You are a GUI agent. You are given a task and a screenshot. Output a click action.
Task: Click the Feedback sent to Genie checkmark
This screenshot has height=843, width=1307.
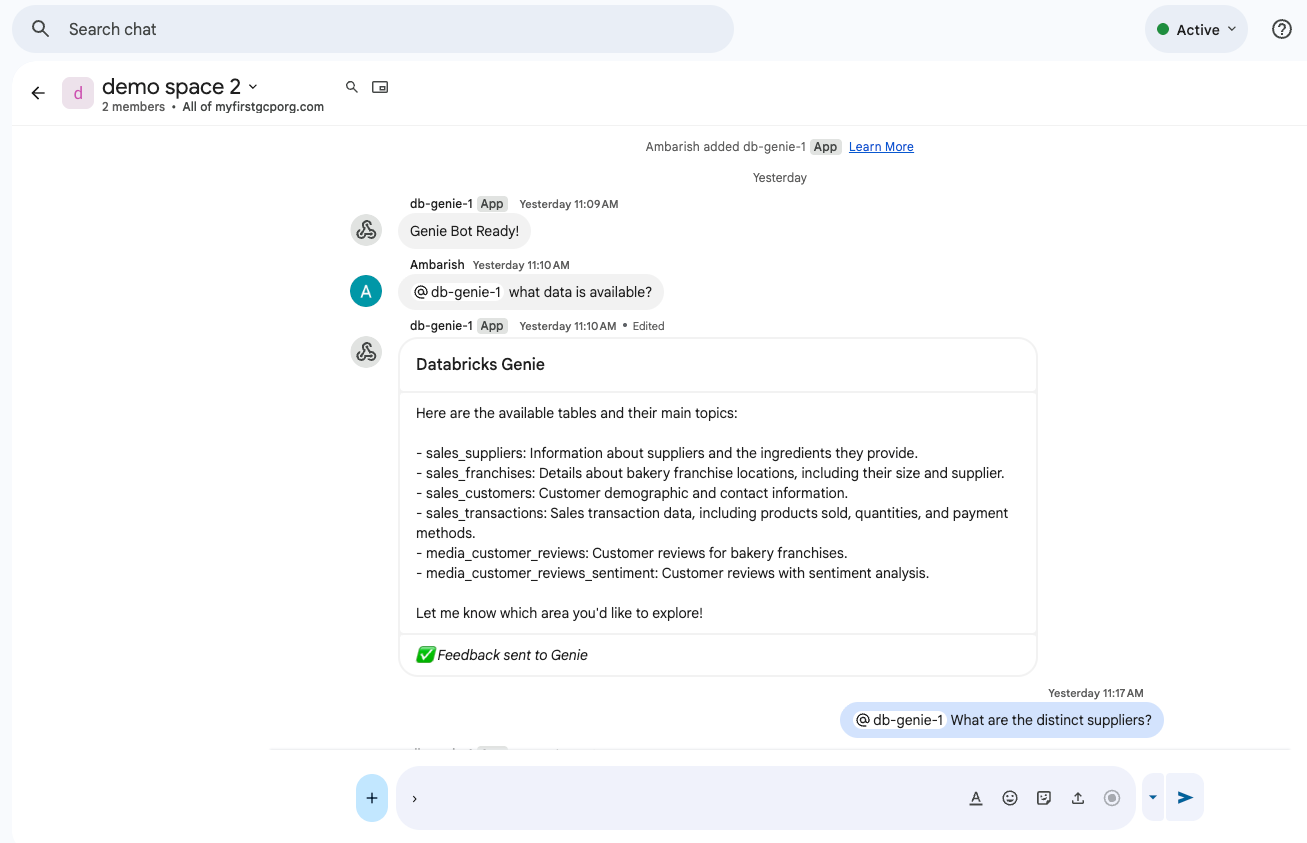[x=425, y=655]
